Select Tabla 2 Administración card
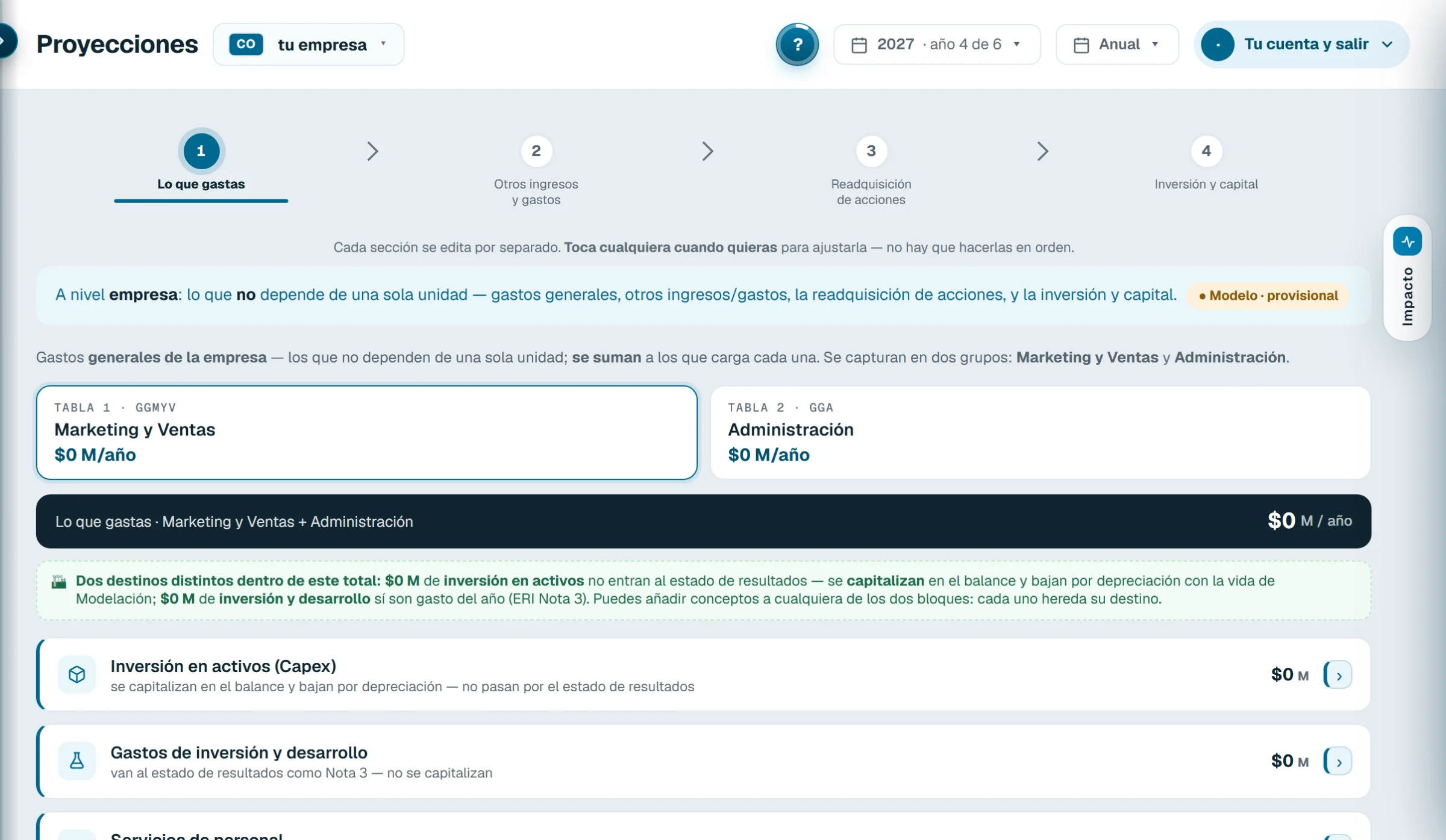1446x840 pixels. [x=1041, y=432]
